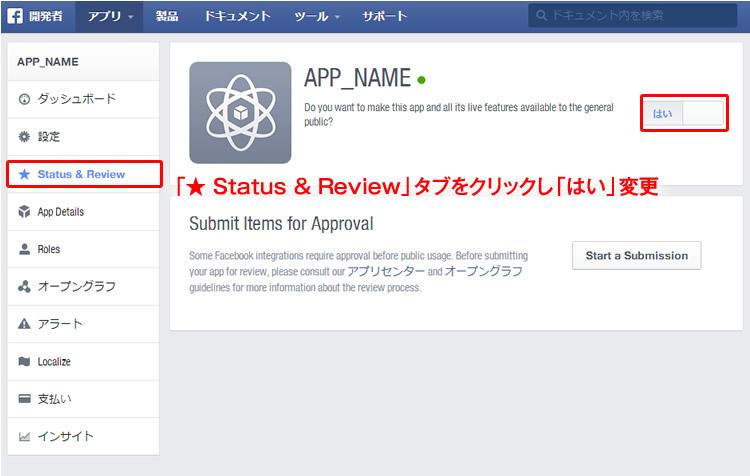Open the Roles tab
This screenshot has width=750, height=476.
[x=83, y=249]
